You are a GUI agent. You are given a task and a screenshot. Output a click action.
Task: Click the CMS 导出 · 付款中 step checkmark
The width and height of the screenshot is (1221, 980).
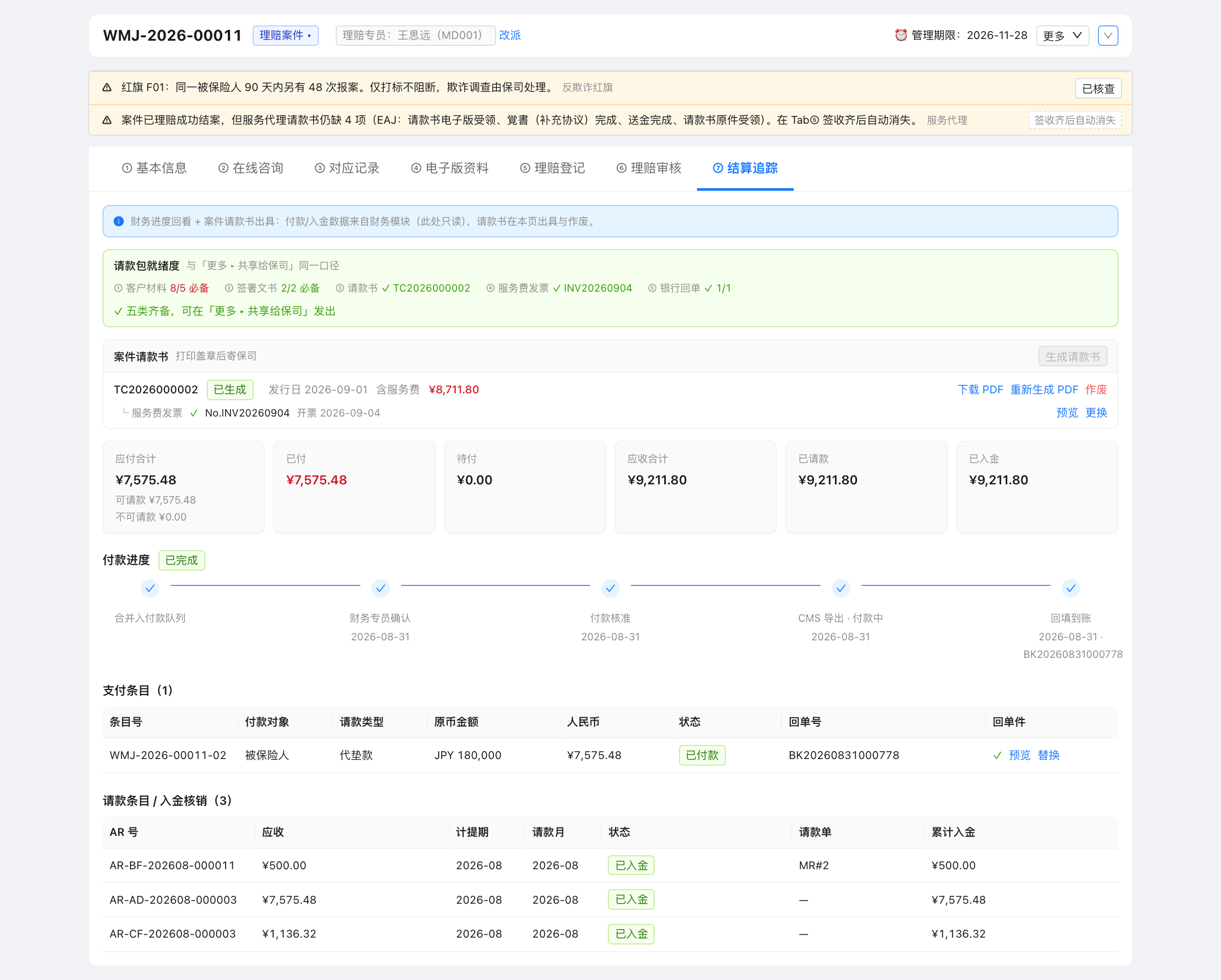[841, 588]
